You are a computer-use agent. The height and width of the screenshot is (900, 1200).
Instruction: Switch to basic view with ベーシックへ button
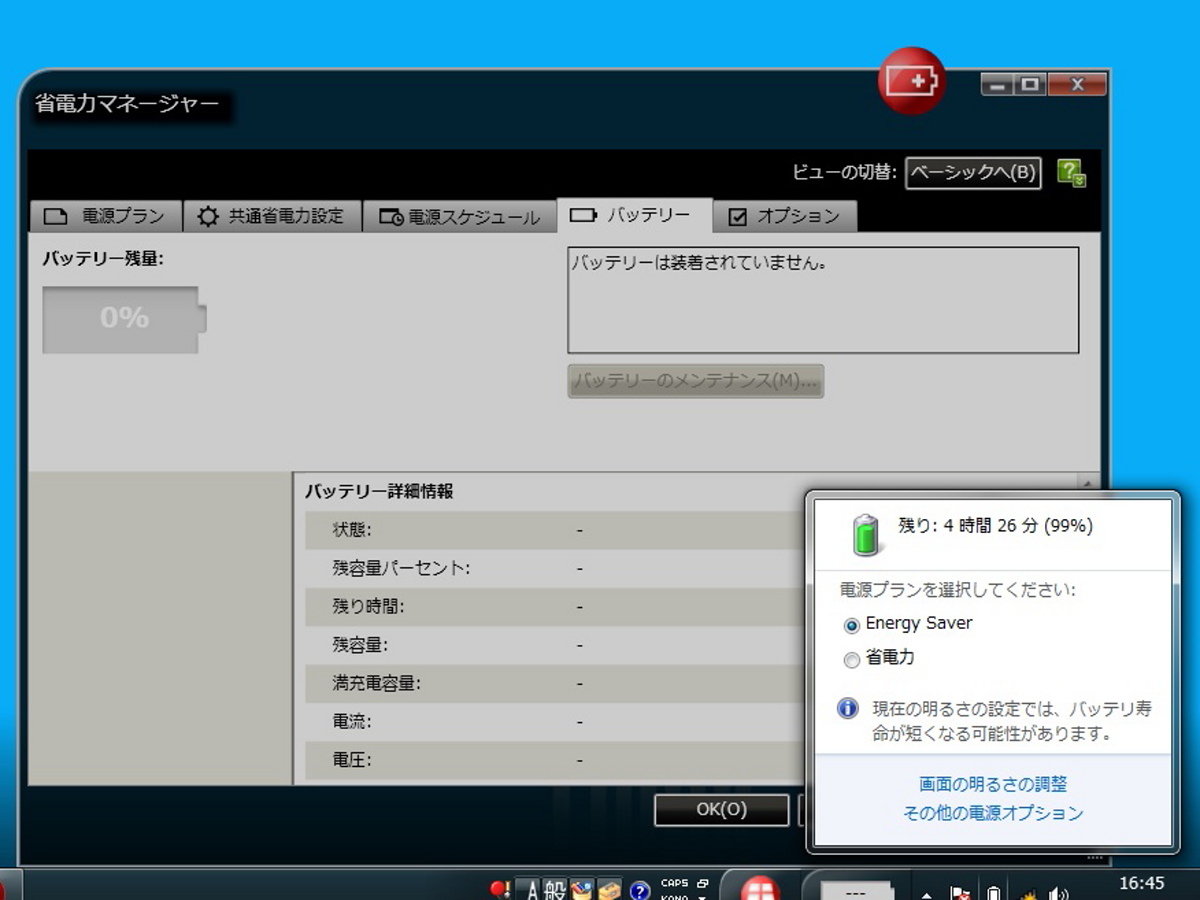click(973, 172)
